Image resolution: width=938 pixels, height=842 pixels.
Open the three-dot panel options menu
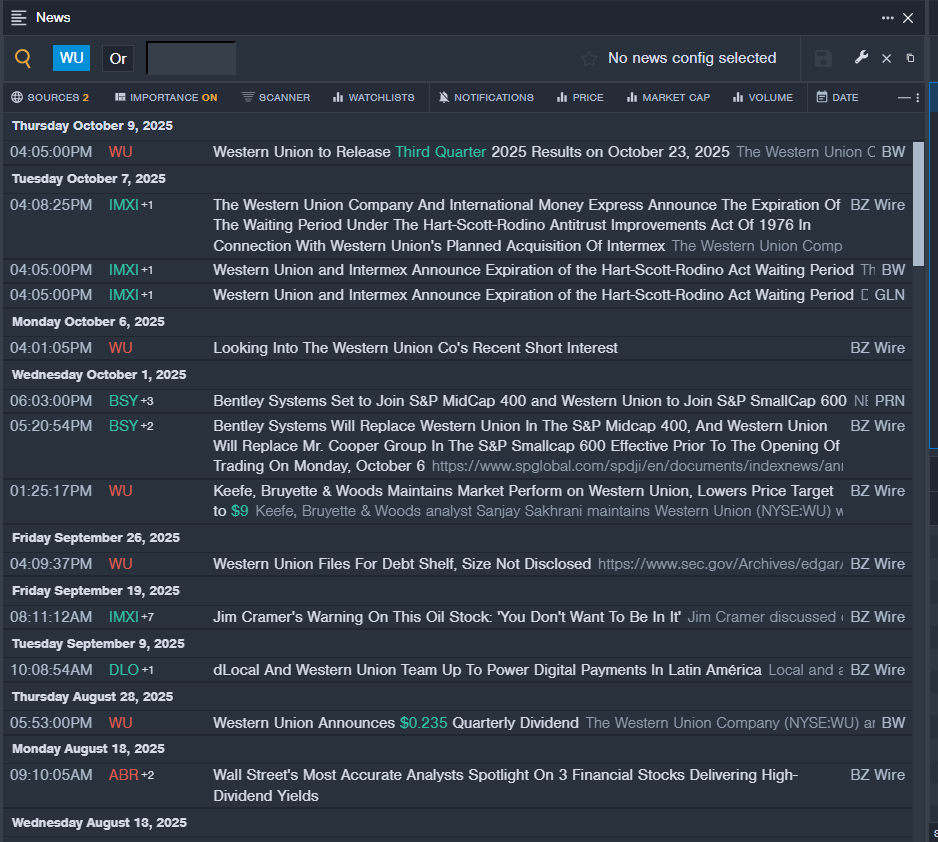887,18
